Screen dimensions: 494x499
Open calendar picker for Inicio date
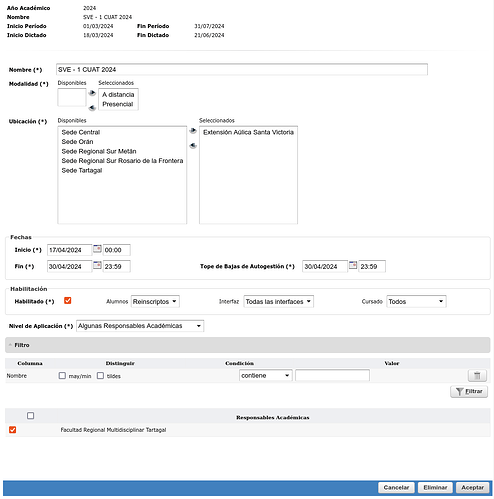click(97, 249)
